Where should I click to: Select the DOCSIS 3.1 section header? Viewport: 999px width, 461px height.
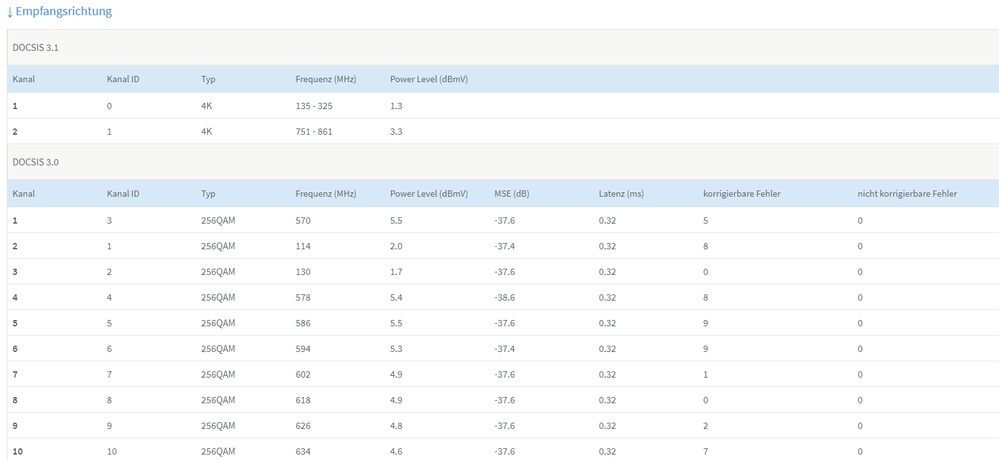(x=503, y=47)
